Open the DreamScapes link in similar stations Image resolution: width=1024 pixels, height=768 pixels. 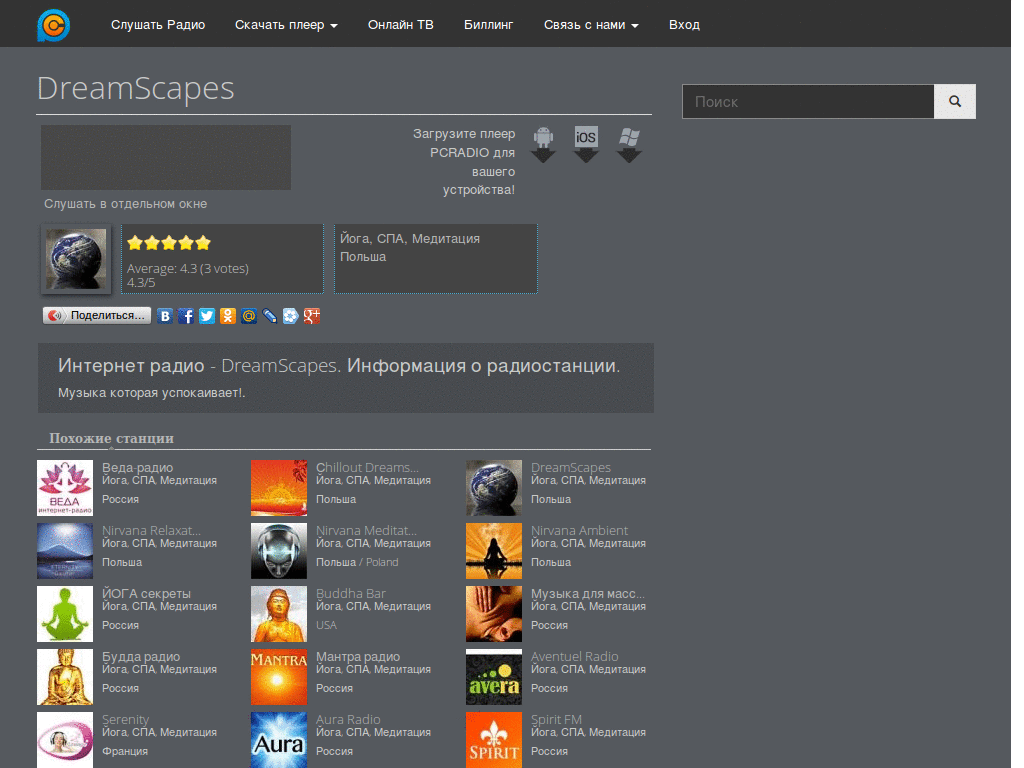coord(571,468)
